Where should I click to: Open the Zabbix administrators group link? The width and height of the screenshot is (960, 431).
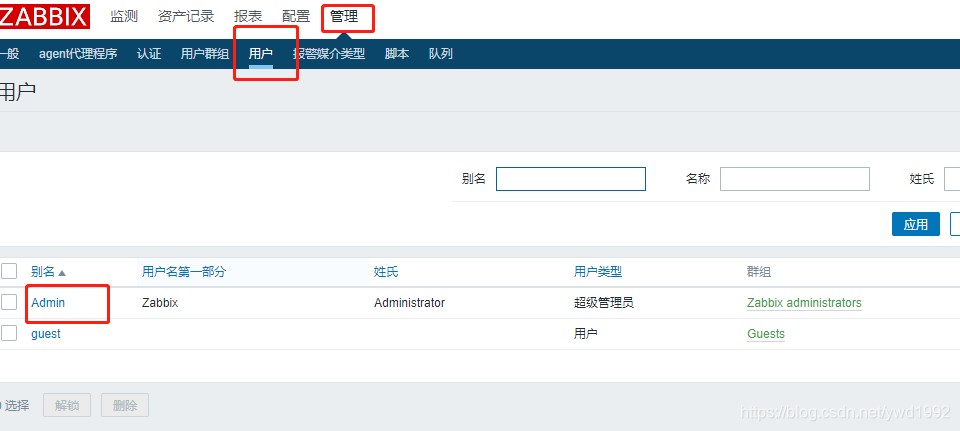(x=804, y=302)
